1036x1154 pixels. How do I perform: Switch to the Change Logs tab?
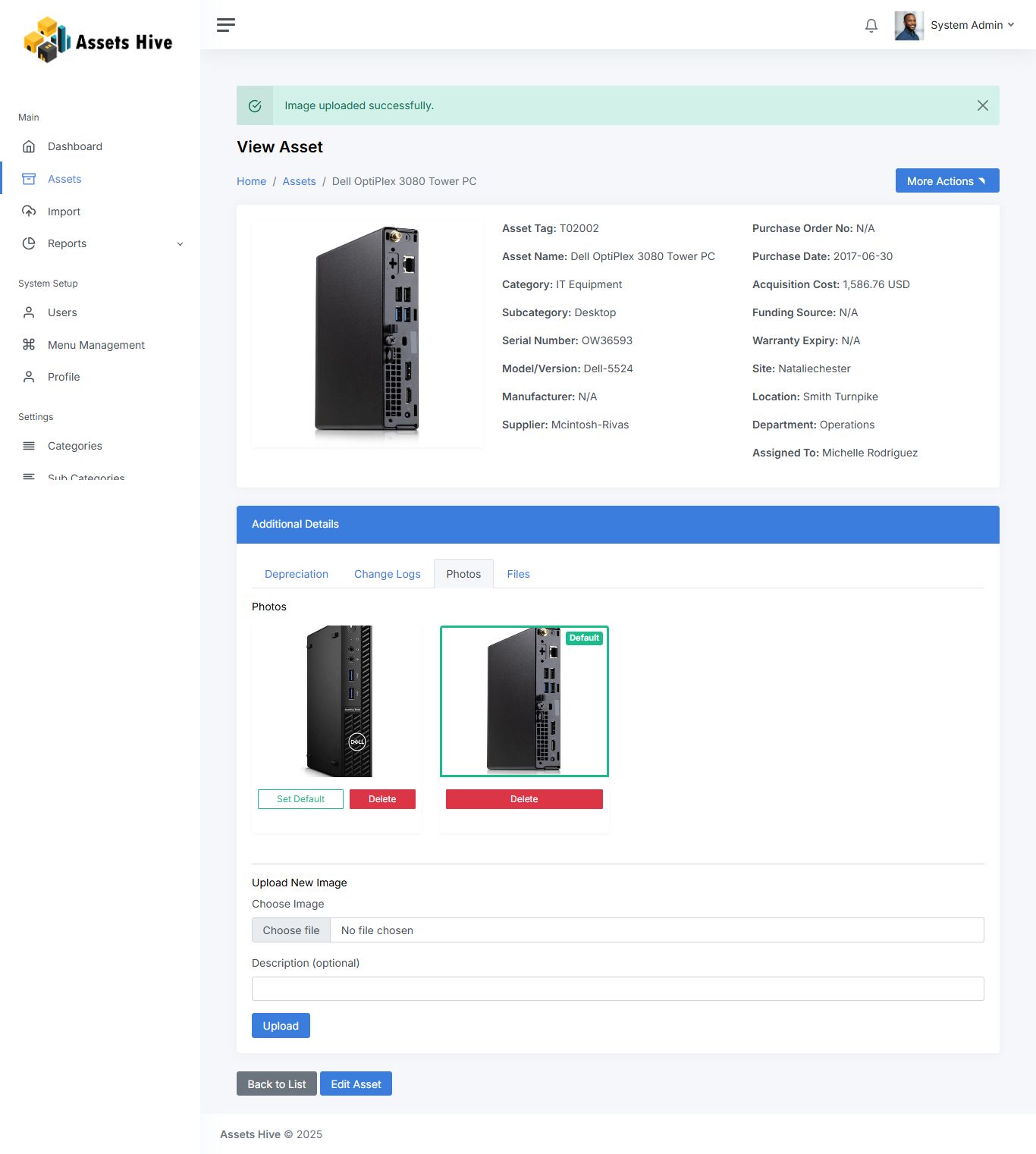(x=387, y=574)
